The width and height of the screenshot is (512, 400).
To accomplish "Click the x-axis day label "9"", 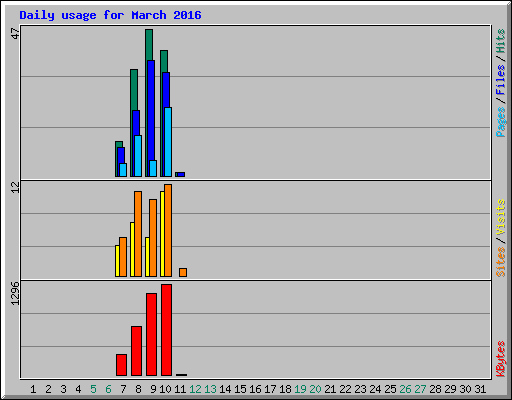I will [x=153, y=389].
